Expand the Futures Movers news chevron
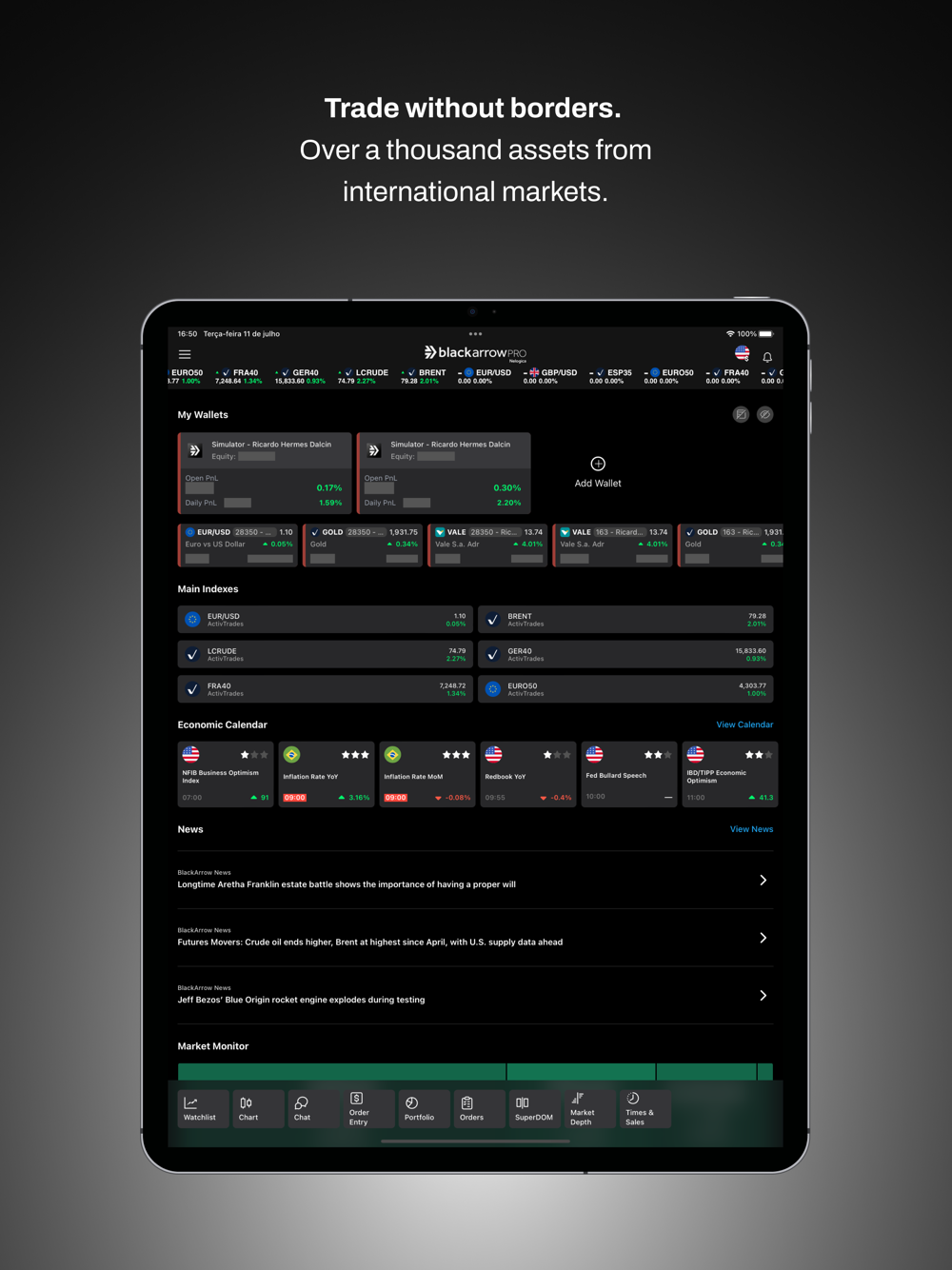 [763, 938]
